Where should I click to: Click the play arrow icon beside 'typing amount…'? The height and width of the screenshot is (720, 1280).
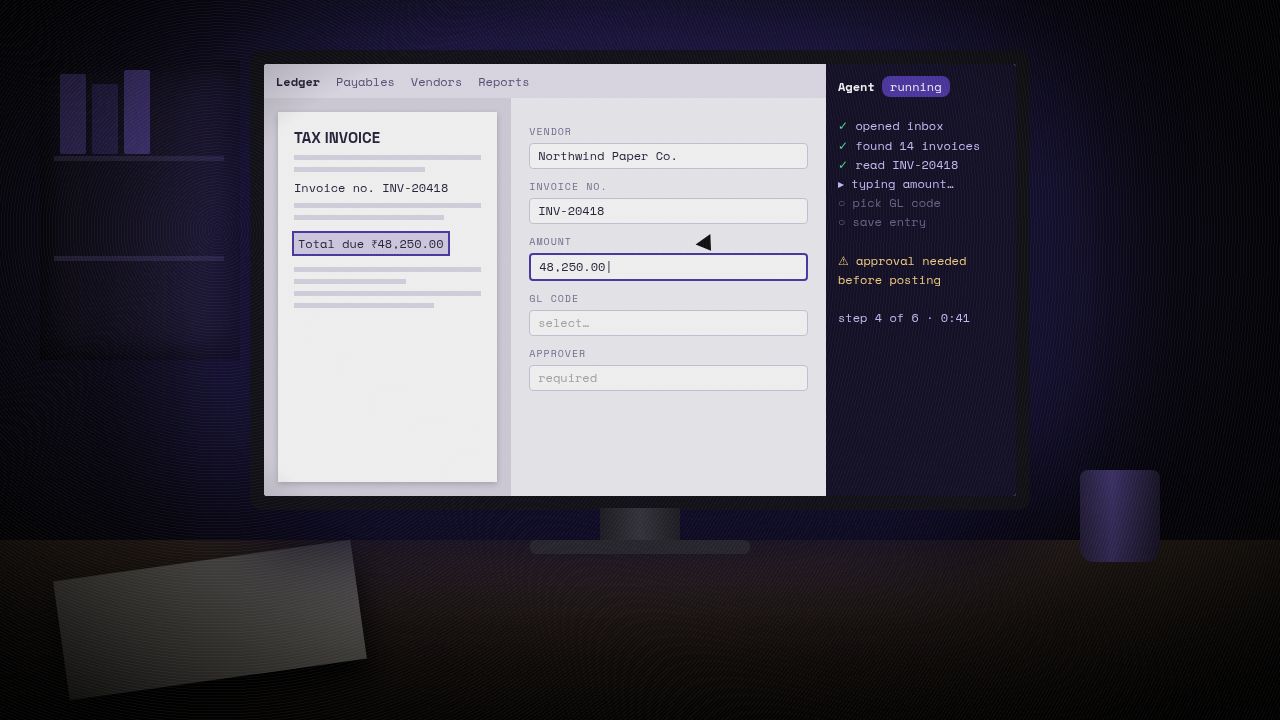coord(841,184)
